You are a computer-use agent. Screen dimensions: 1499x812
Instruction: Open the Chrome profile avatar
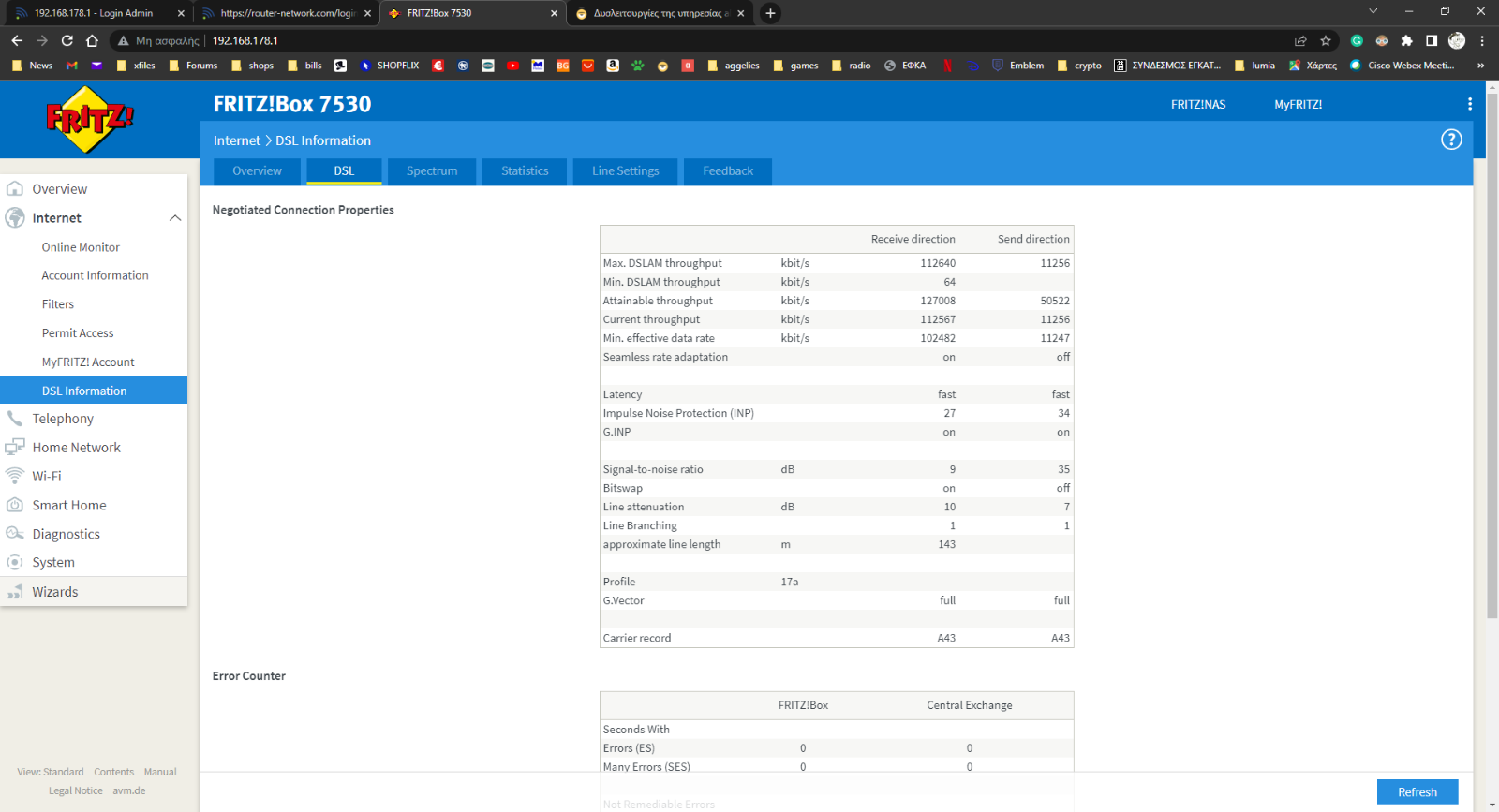[1457, 40]
